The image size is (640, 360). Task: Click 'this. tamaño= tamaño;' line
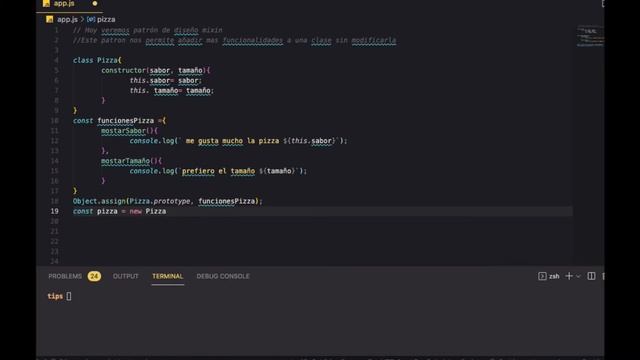pos(171,91)
